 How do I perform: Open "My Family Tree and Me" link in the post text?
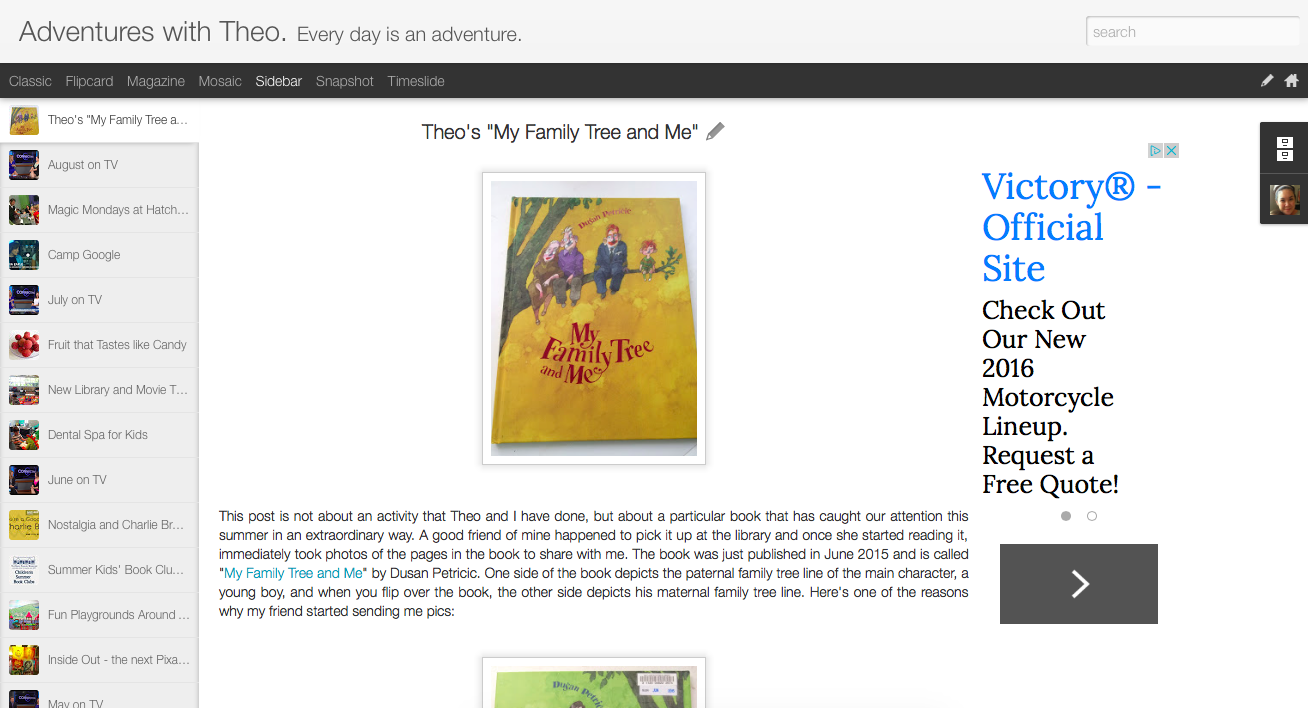[293, 573]
